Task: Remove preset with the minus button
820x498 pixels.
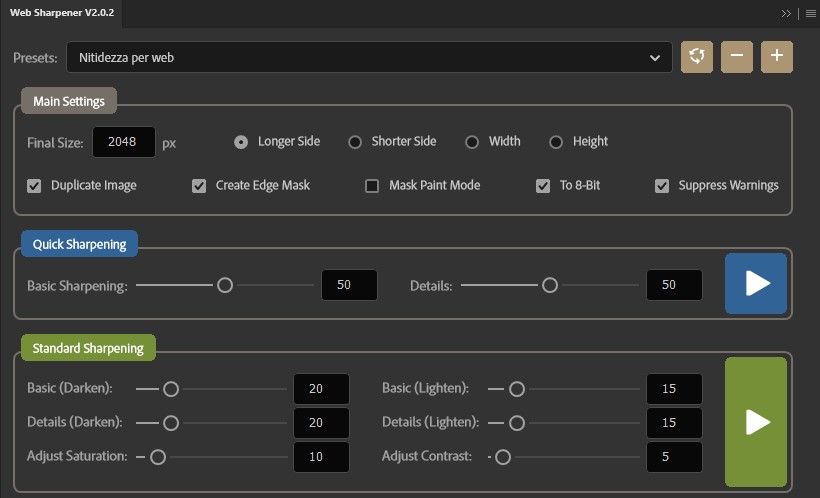Action: coord(737,57)
